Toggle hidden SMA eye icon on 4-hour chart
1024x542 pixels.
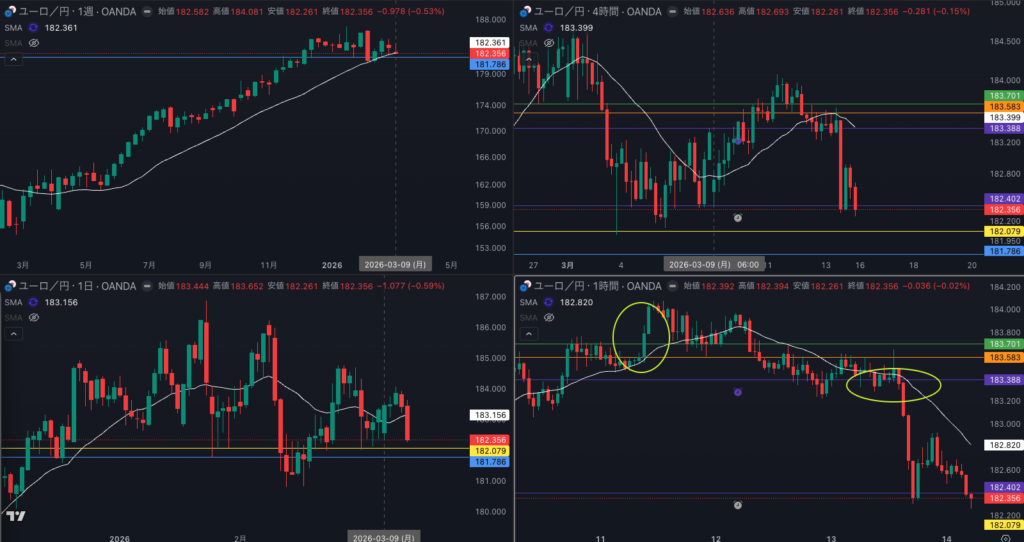click(548, 44)
